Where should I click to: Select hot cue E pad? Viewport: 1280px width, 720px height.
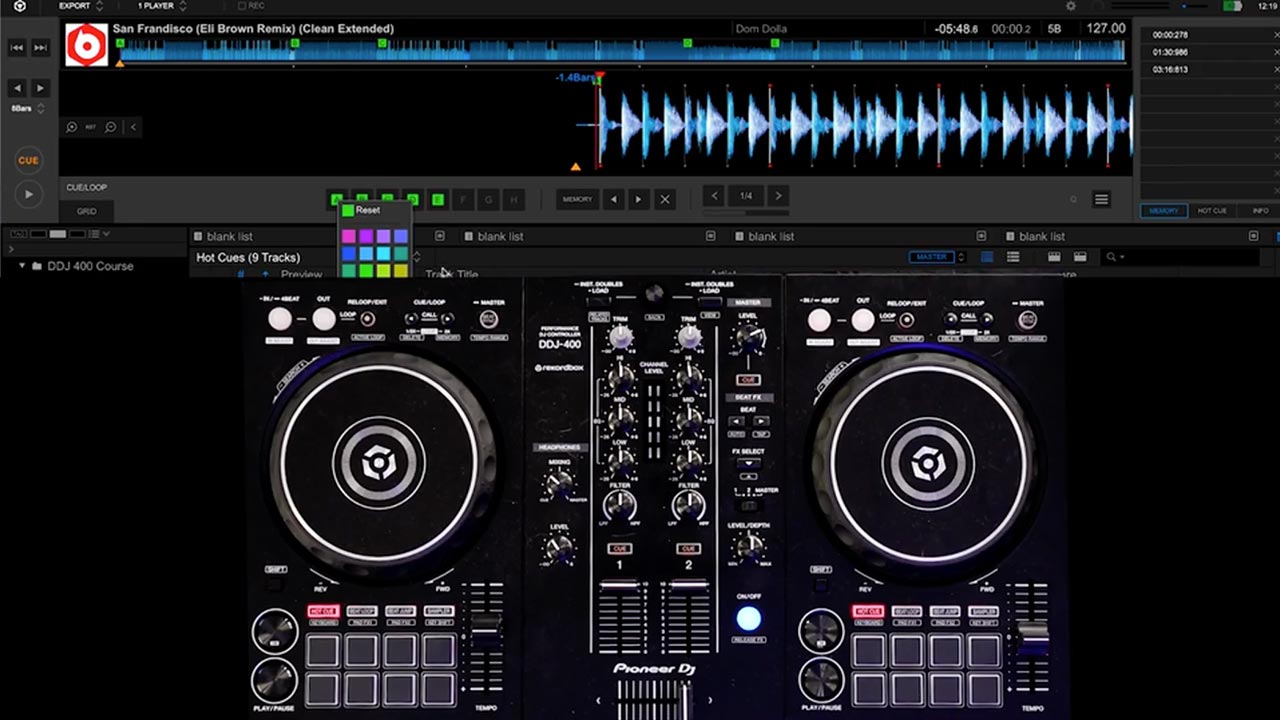[438, 200]
